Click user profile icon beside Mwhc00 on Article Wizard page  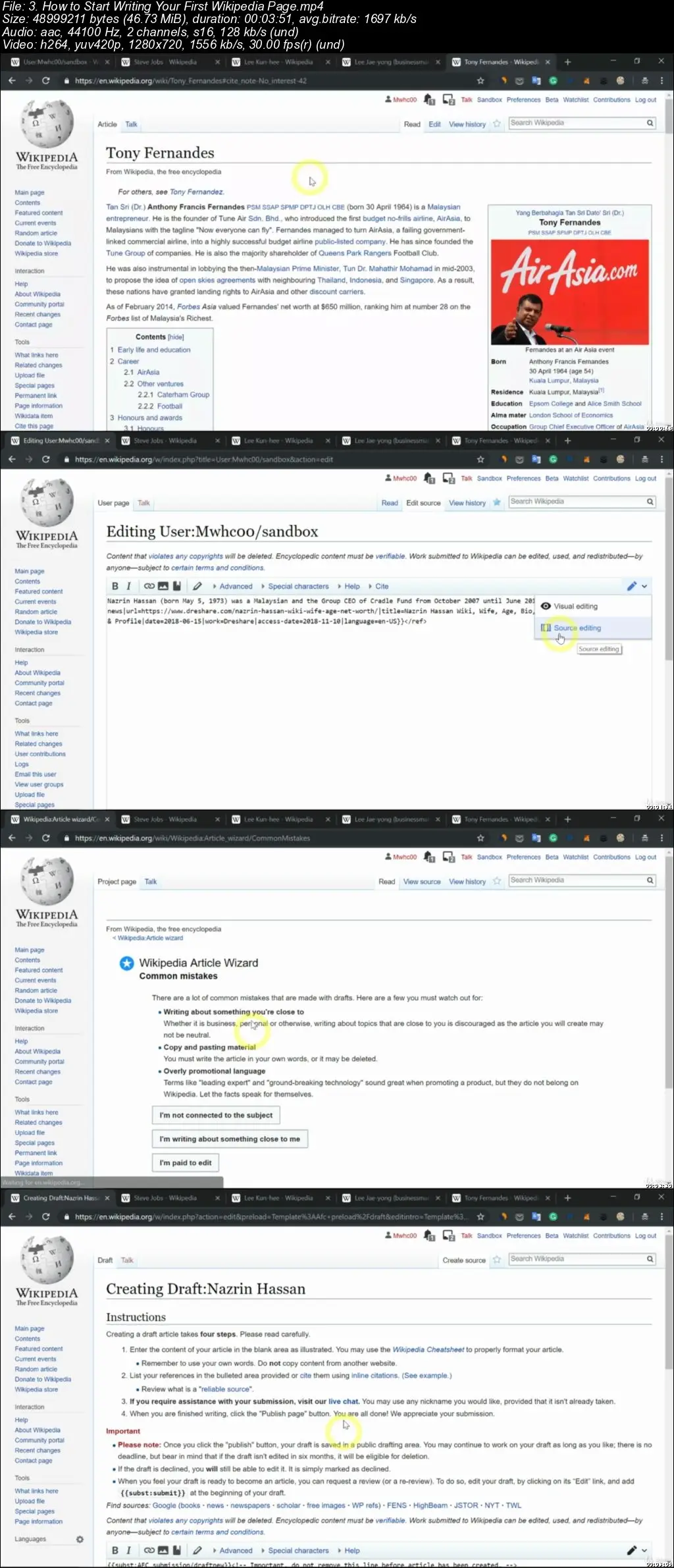click(x=388, y=857)
